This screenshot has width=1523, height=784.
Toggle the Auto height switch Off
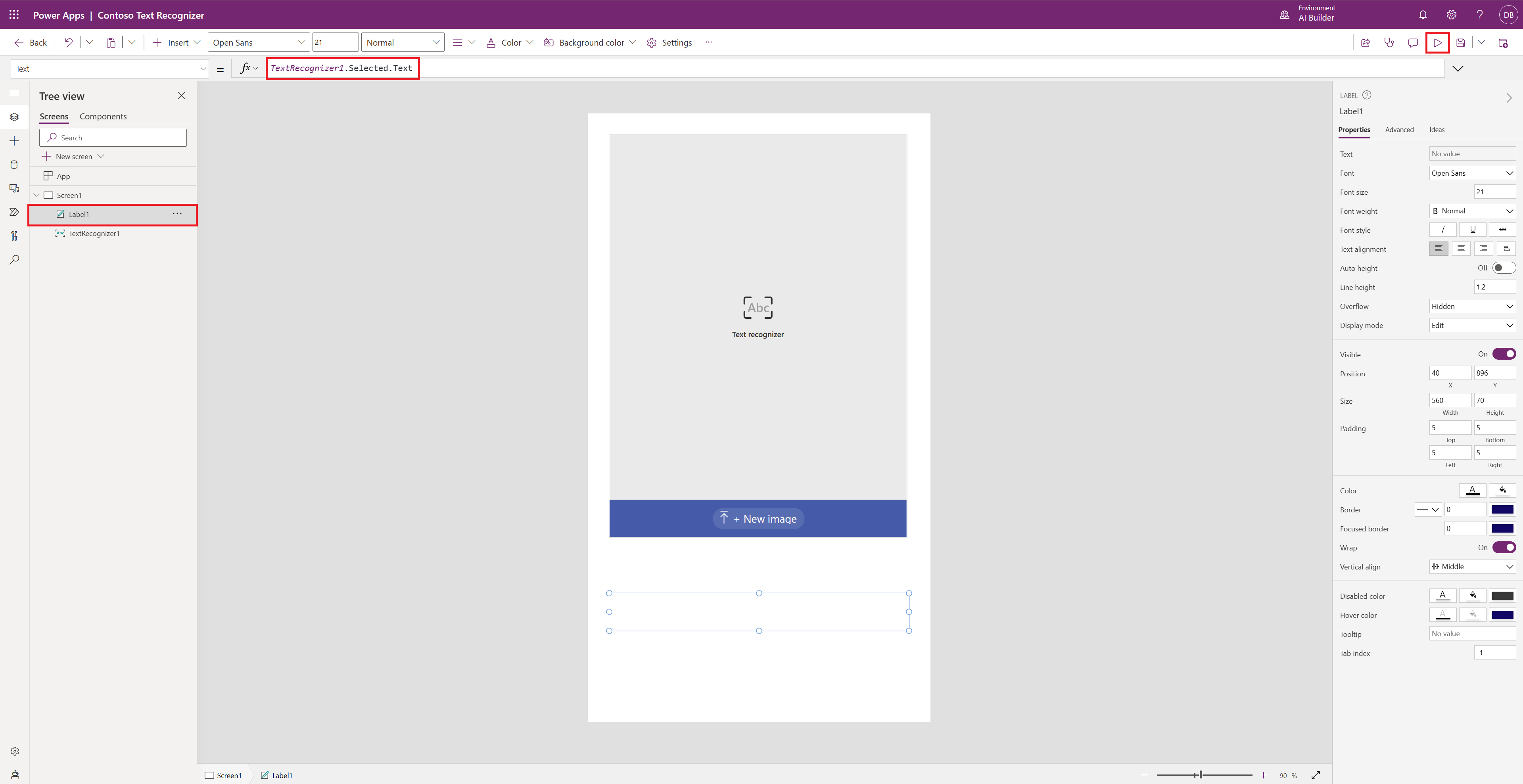pos(1503,267)
